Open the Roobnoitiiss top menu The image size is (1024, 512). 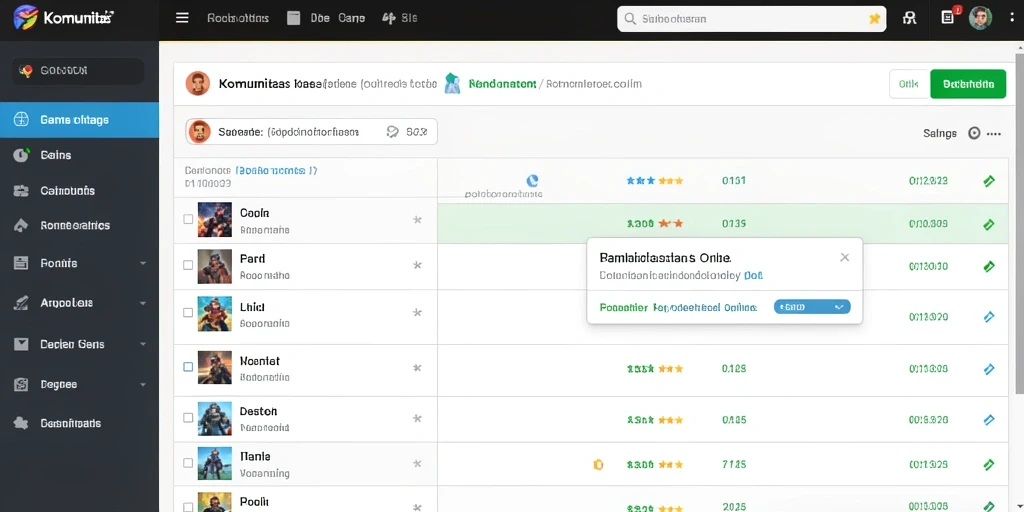238,18
